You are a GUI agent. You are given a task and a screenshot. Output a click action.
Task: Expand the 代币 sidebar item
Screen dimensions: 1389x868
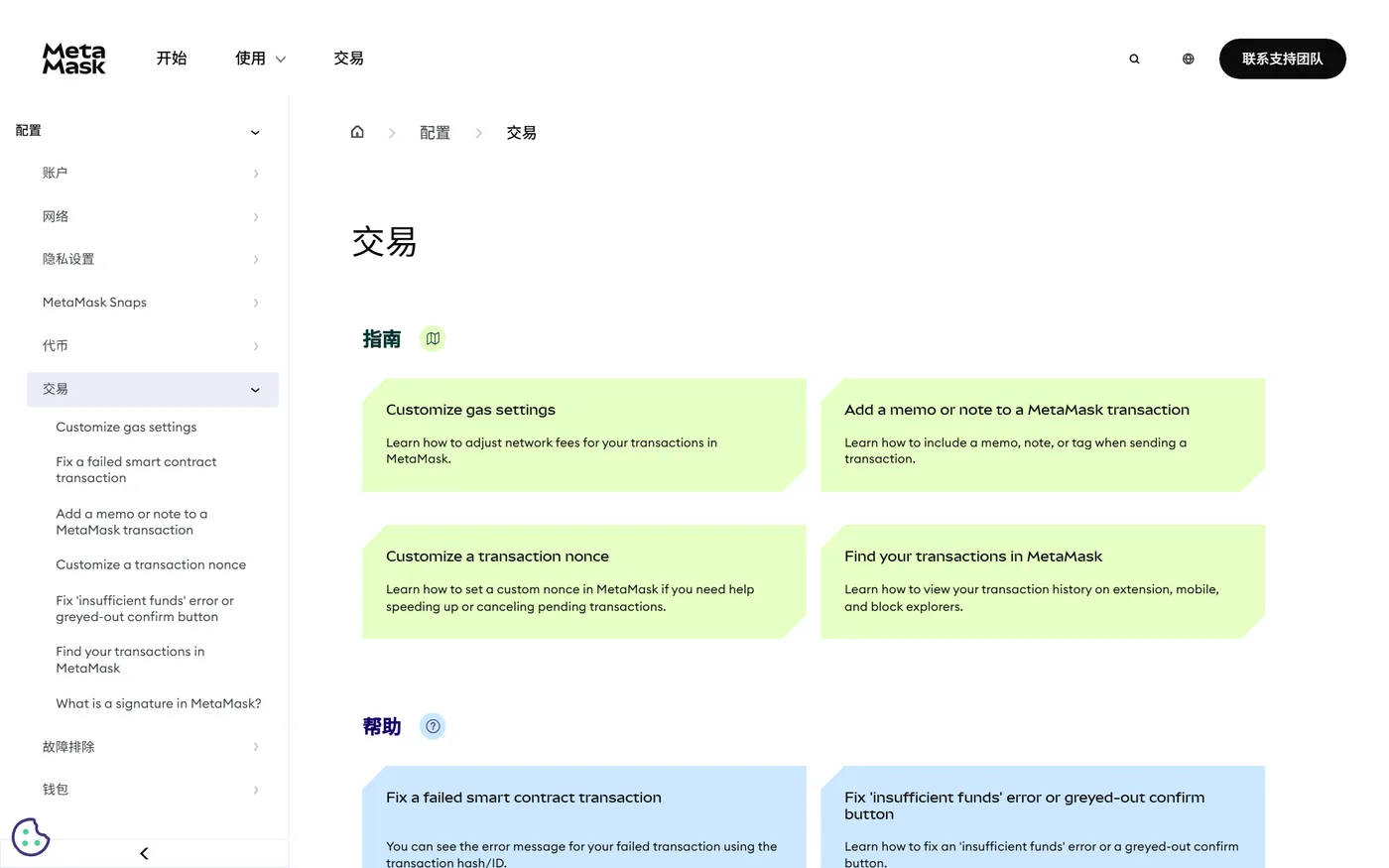pos(256,346)
